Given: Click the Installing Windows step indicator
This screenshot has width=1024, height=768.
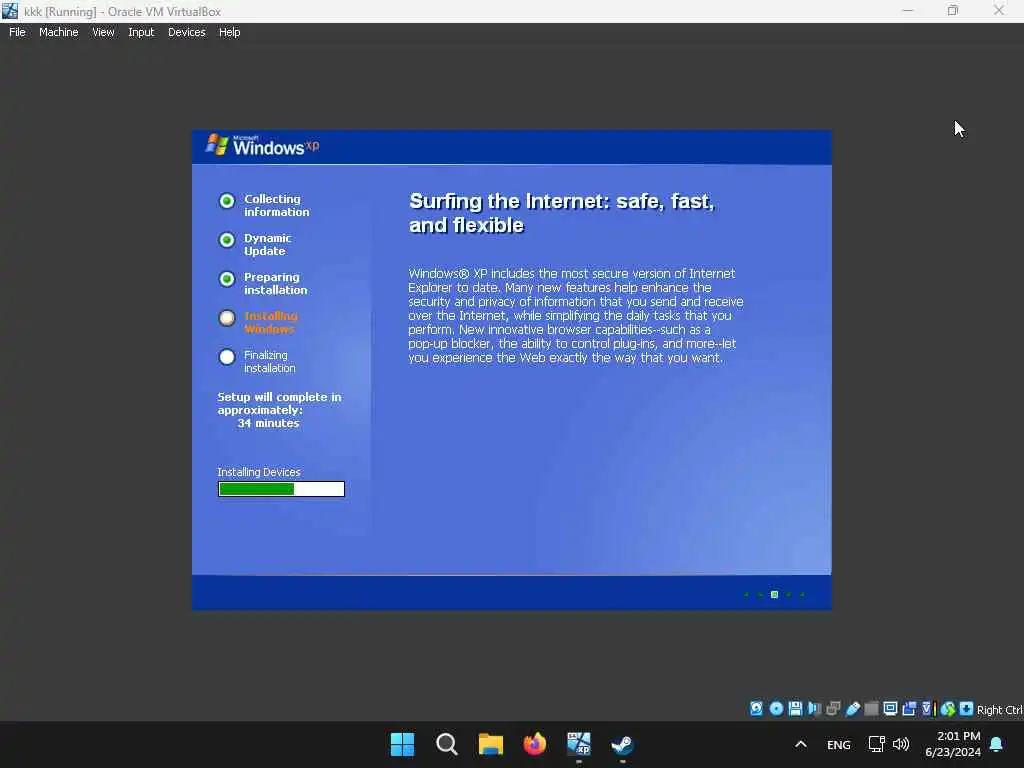Looking at the screenshot, I should 227,318.
